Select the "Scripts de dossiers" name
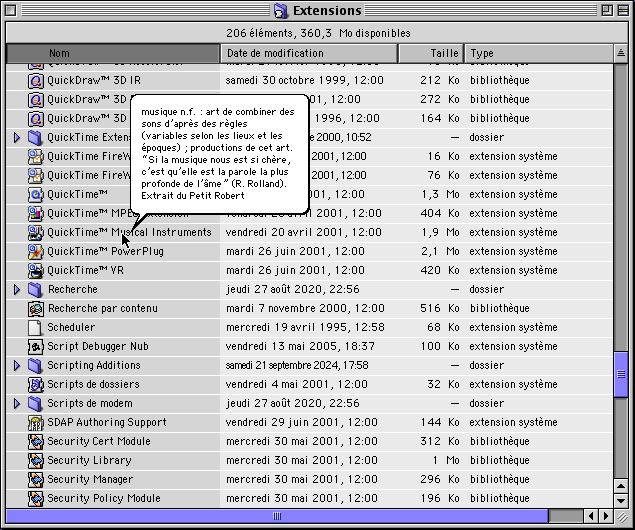The height and width of the screenshot is (530, 635). [94, 384]
